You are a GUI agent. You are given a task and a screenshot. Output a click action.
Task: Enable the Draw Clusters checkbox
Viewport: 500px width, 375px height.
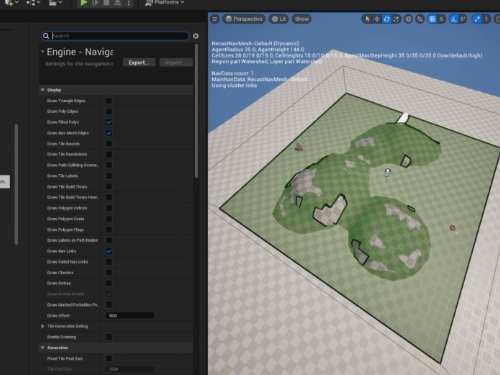click(x=109, y=272)
